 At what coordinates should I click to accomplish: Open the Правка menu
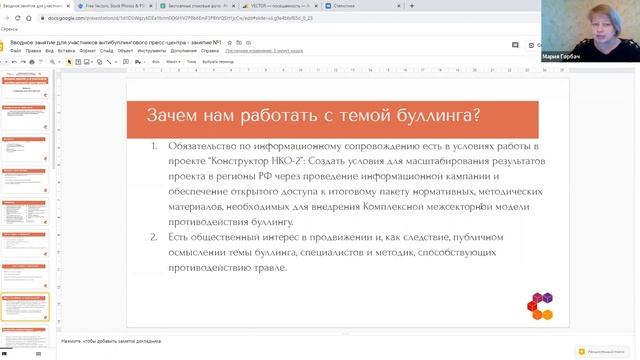(x=33, y=51)
